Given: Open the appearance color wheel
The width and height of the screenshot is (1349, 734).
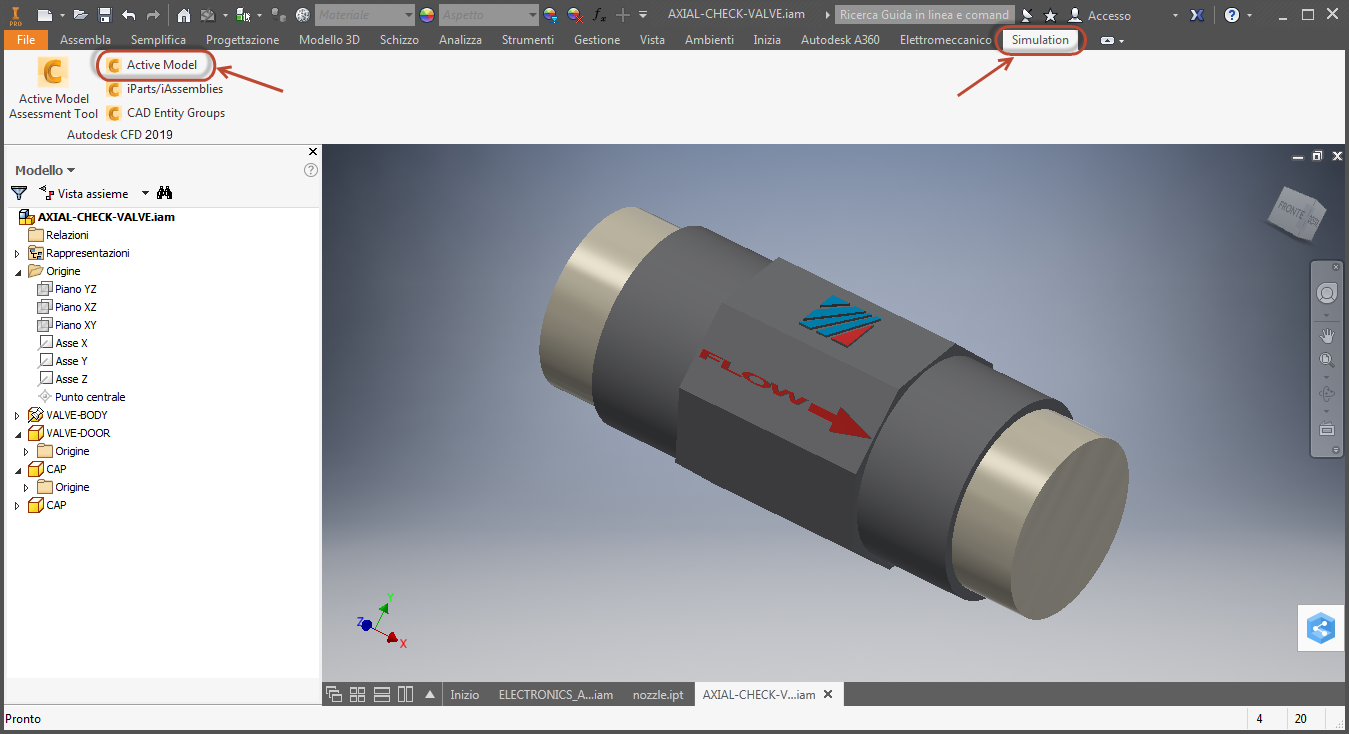Looking at the screenshot, I should tap(427, 15).
